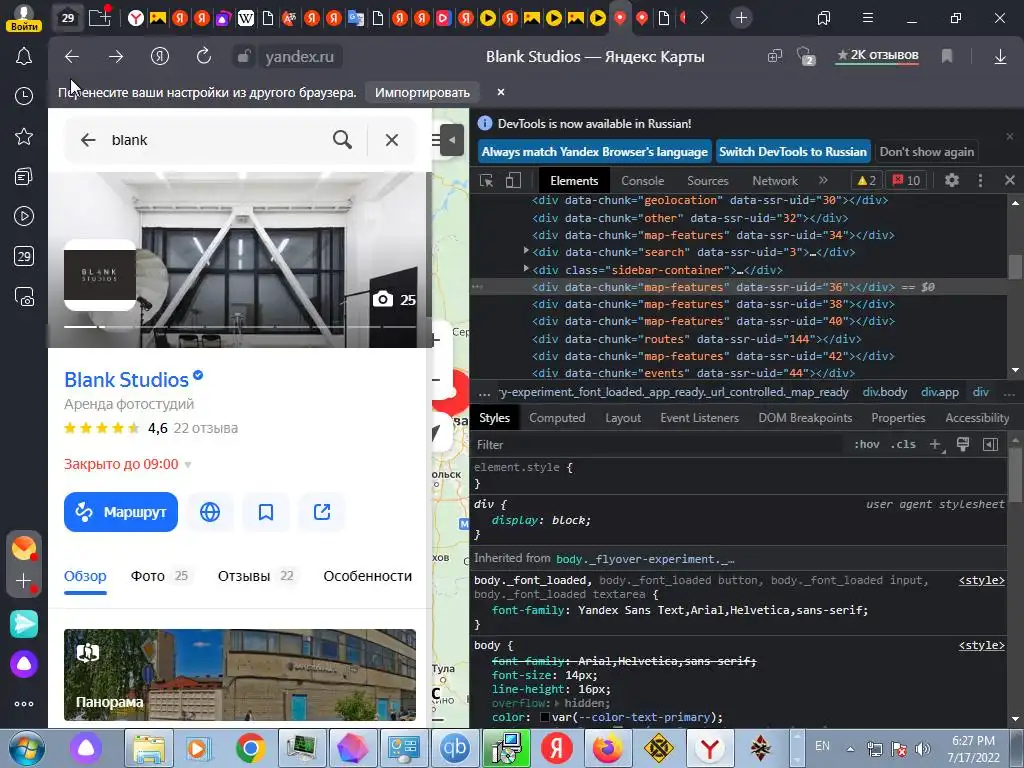Toggle the .cls class editor
Screen dimensions: 1024x768
coord(903,445)
